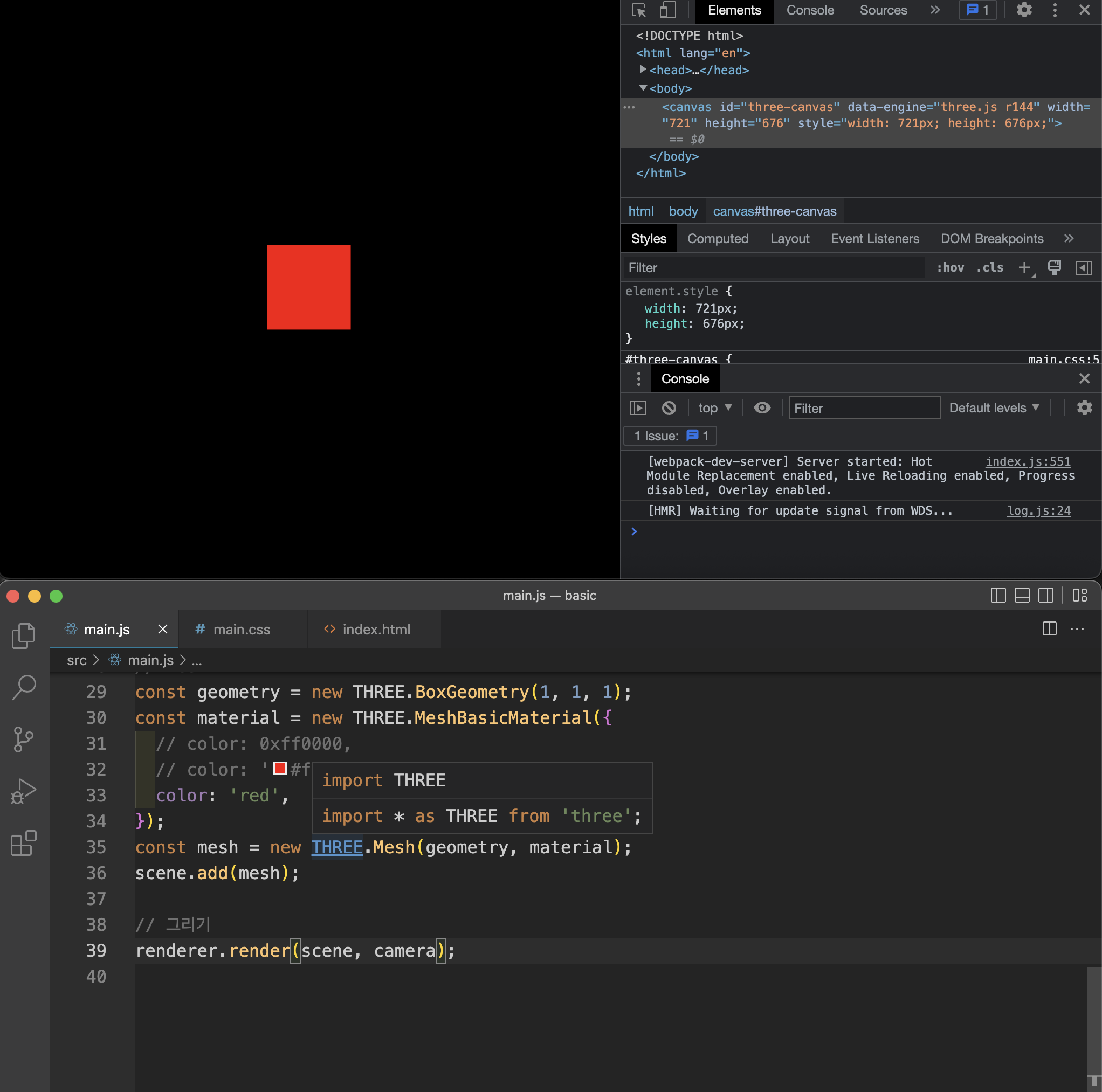
Task: Open the actions ellipsis beside the canvas node
Action: point(629,107)
